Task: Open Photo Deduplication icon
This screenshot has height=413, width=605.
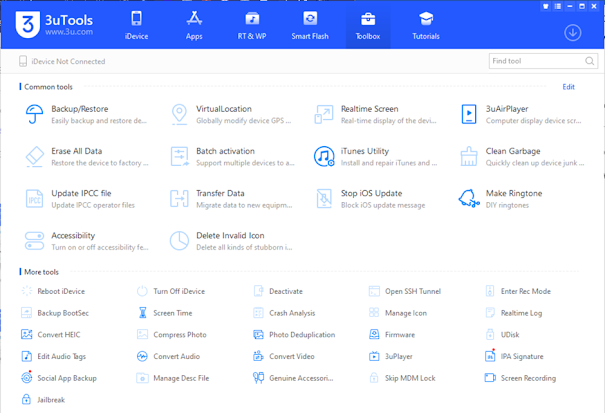Action: tap(258, 334)
